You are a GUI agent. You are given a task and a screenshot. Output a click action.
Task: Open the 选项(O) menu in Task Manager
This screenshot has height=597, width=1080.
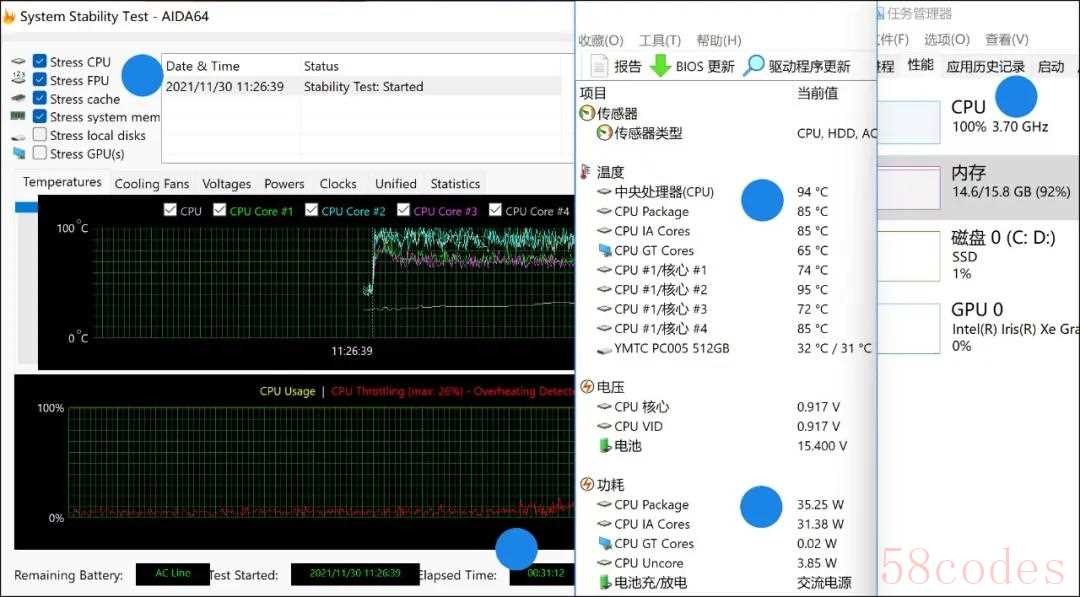[946, 39]
